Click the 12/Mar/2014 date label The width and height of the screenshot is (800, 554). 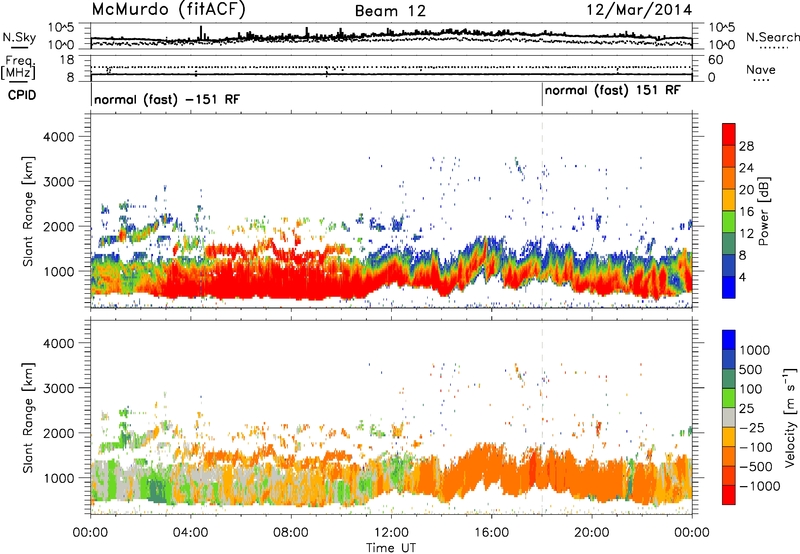click(639, 10)
